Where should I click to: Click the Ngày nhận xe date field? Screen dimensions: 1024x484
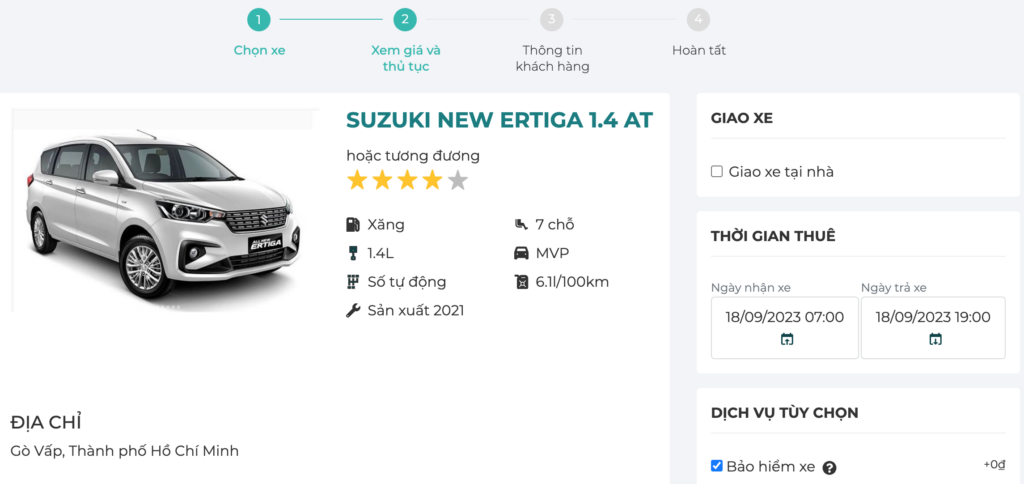point(785,318)
